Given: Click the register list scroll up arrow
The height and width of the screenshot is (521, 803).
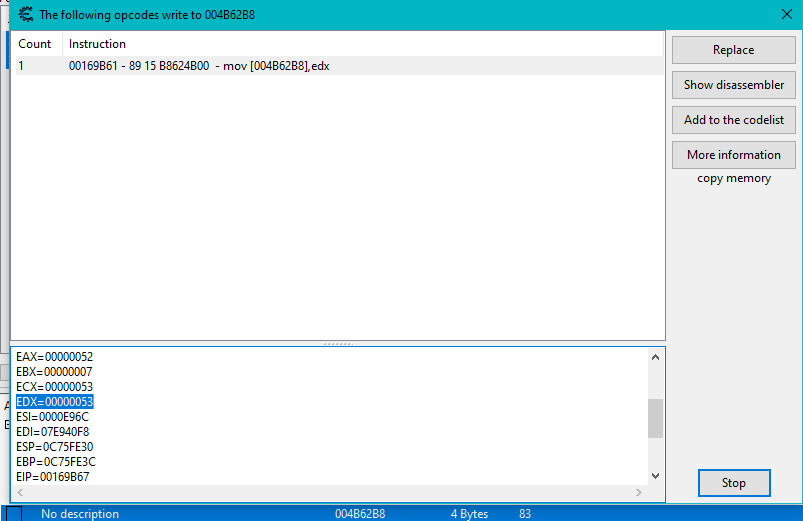Looking at the screenshot, I should coord(656,357).
